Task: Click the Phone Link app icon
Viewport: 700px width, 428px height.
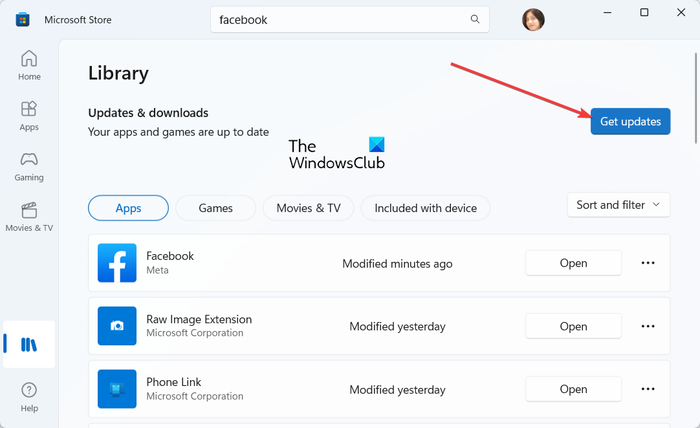Action: 117,389
